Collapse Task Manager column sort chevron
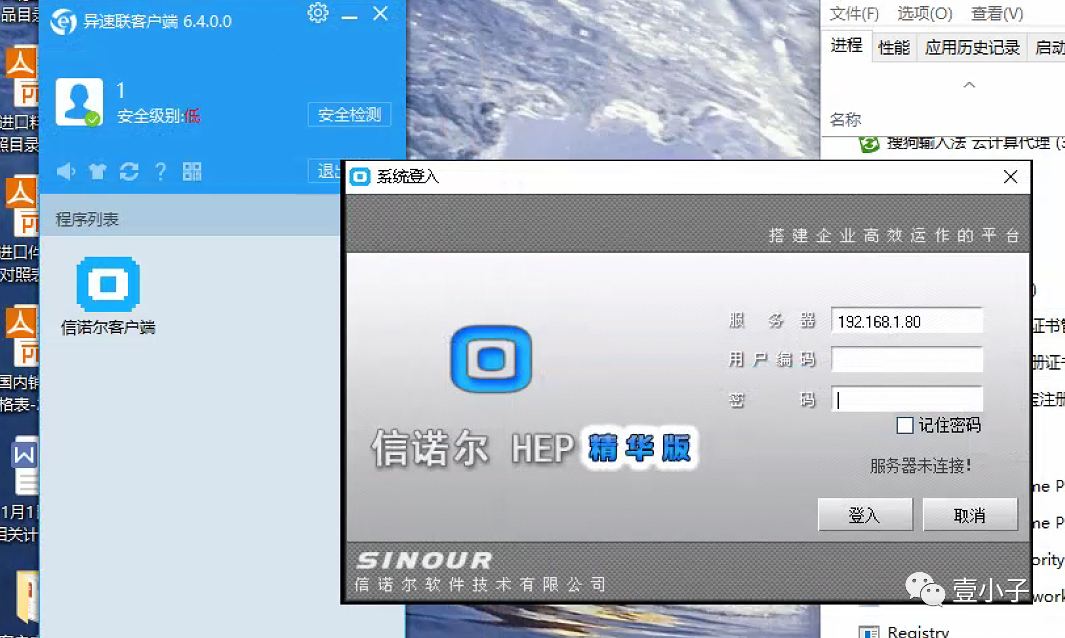Image resolution: width=1065 pixels, height=638 pixels. (969, 85)
